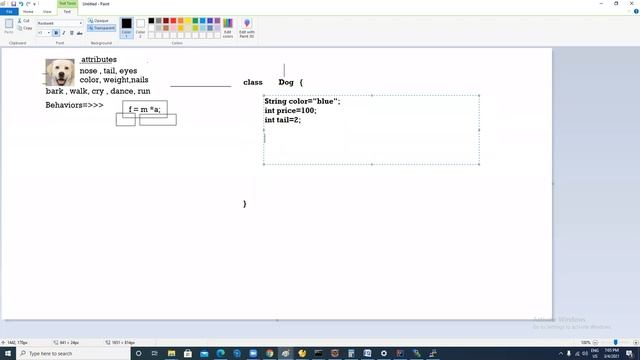Open Task View on the taskbar
Screen dimensions: 640x360
click(x=155, y=353)
